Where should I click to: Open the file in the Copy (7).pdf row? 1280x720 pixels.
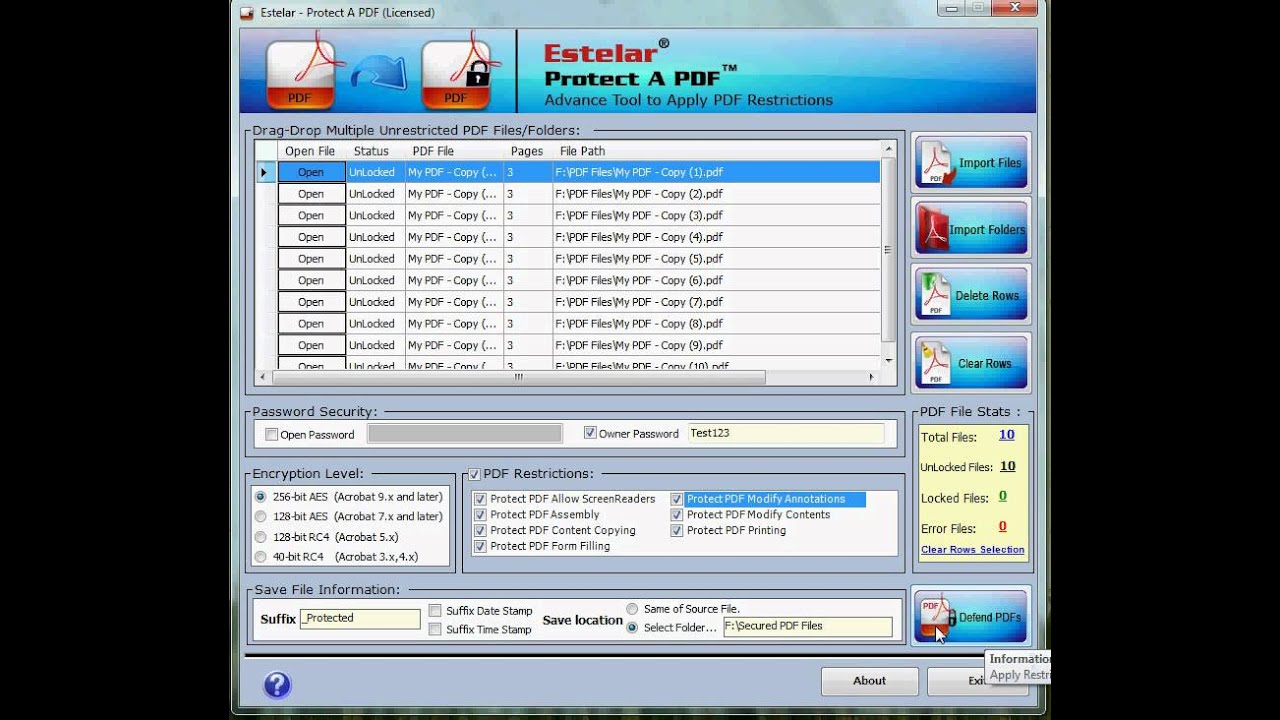(311, 302)
